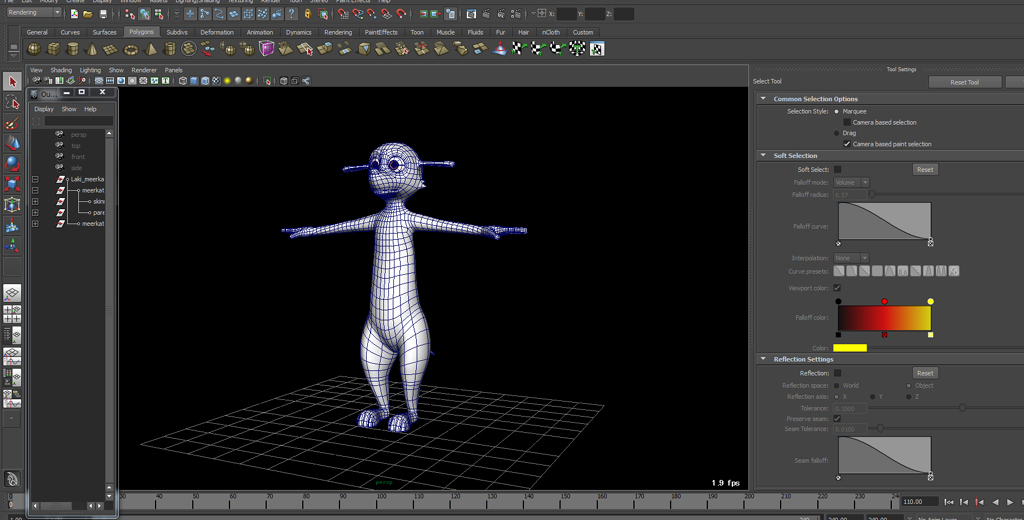Screen dimensions: 1024x520
Task: Click the open scene folder icon
Action: click(88, 14)
